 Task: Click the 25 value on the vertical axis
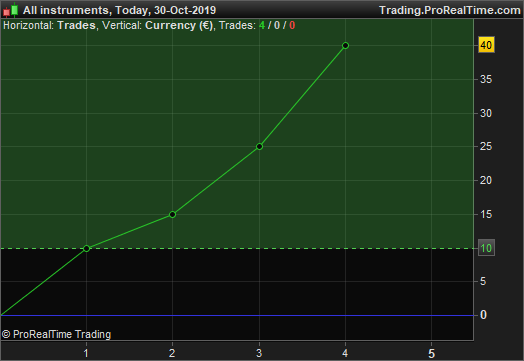tap(486, 146)
